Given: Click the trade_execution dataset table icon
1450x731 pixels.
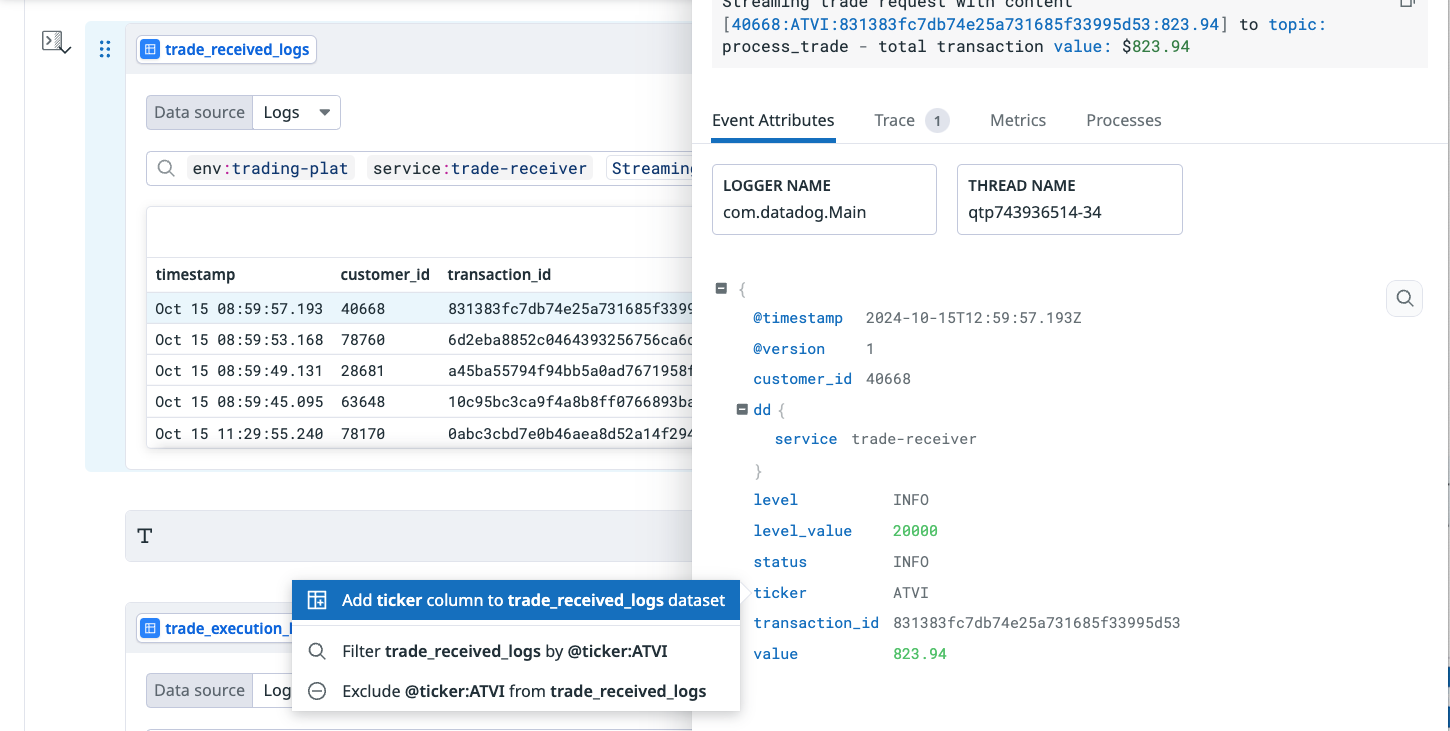Looking at the screenshot, I should click(150, 628).
